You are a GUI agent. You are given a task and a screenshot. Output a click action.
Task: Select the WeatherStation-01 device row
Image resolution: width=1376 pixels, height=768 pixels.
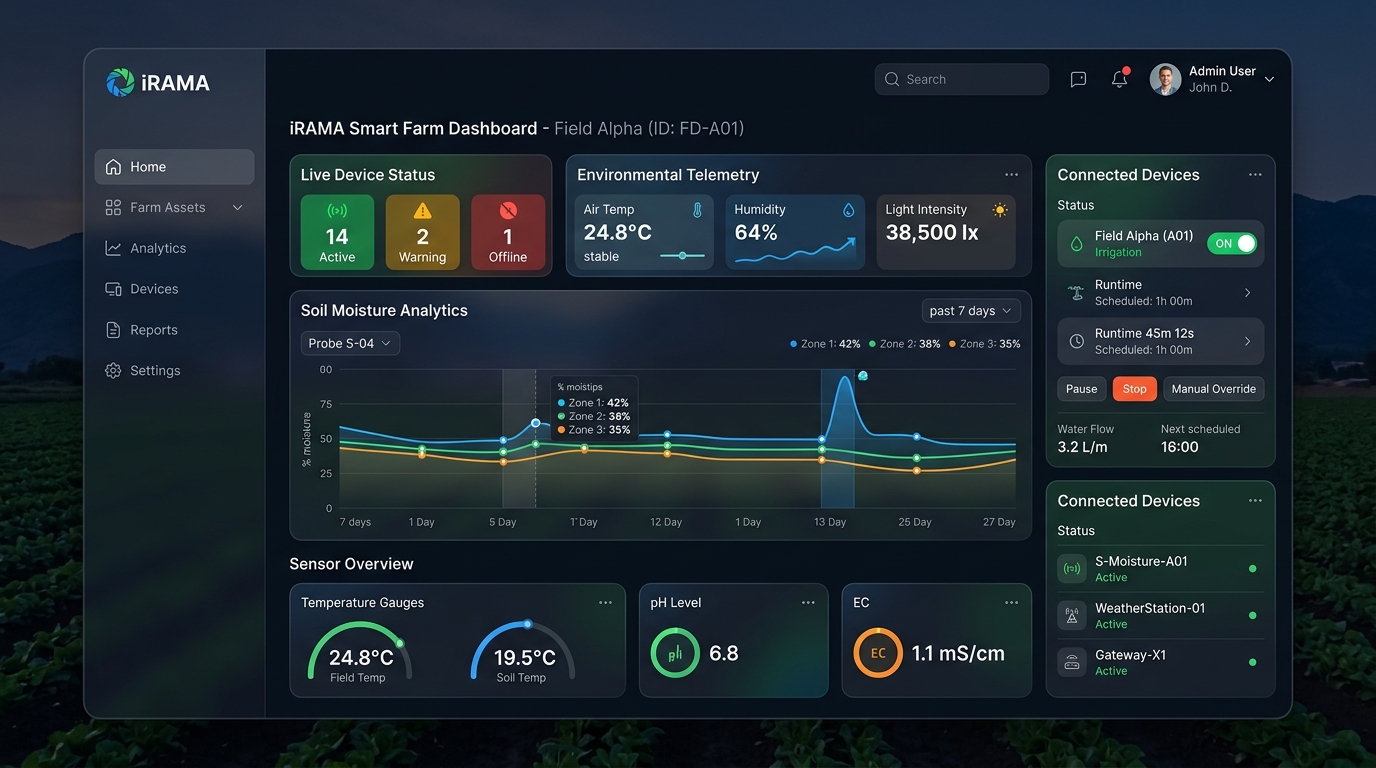pyautogui.click(x=1161, y=615)
